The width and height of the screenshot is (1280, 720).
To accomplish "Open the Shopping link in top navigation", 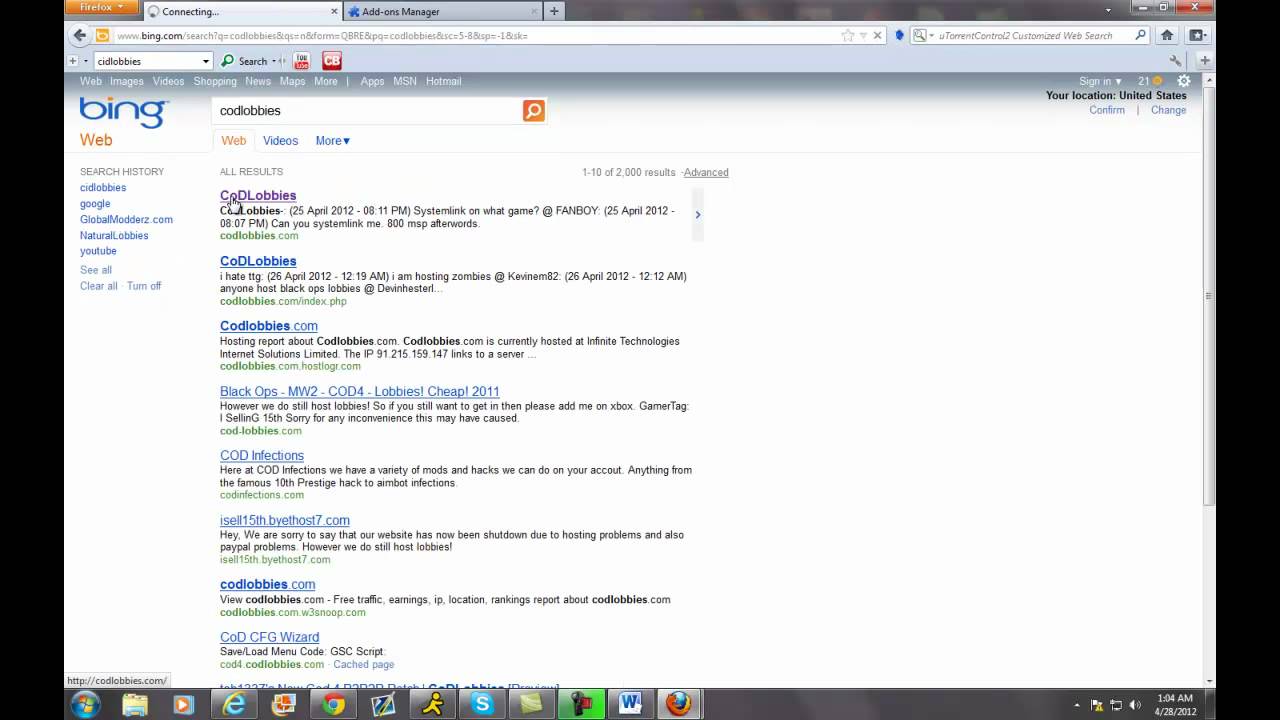I will coord(215,81).
